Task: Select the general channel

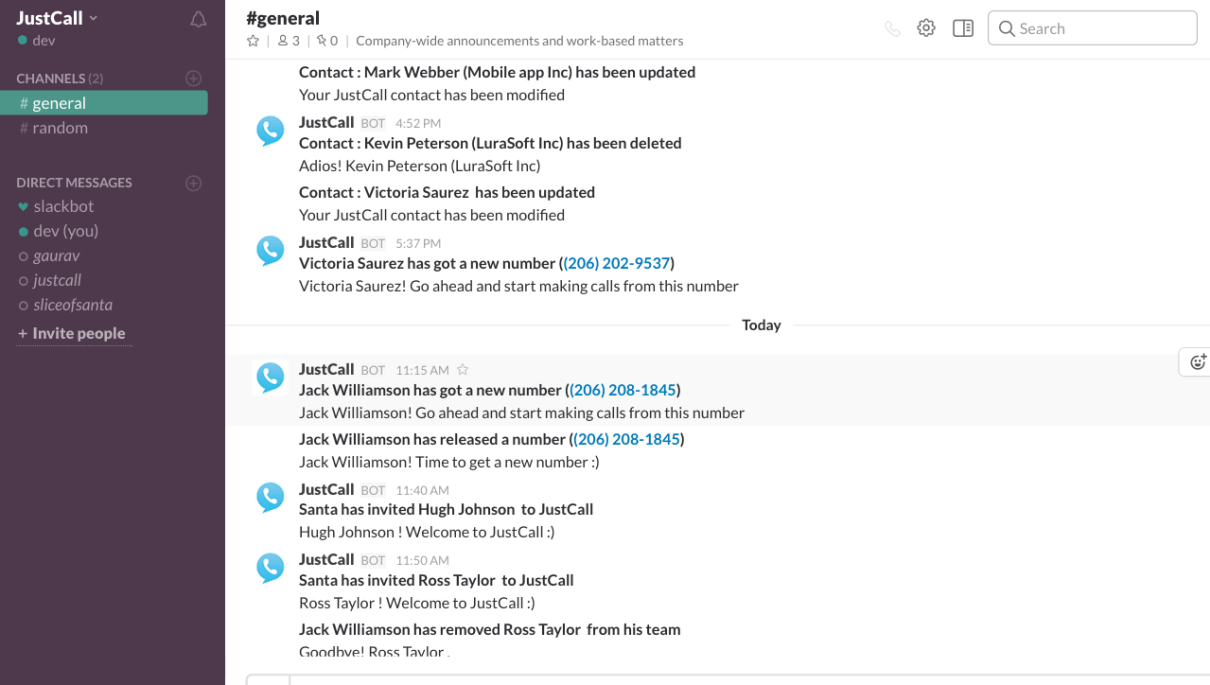Action: pos(59,103)
